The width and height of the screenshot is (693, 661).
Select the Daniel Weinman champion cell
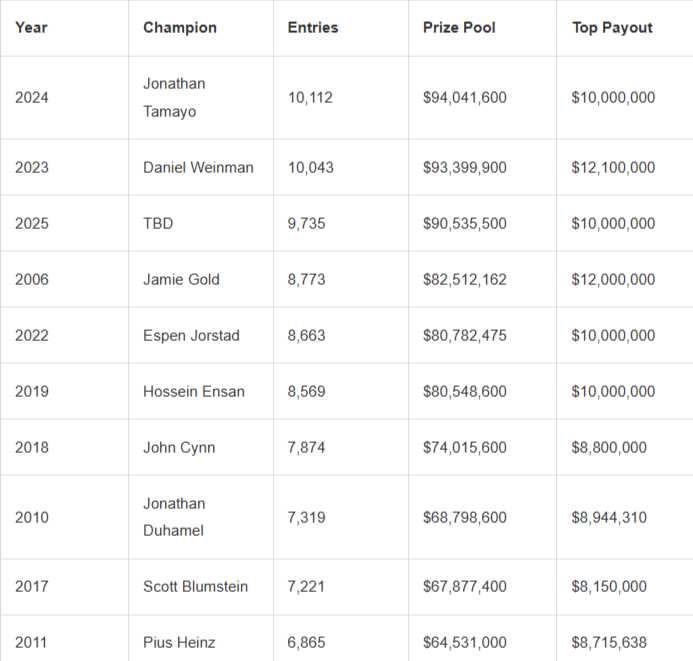[198, 167]
